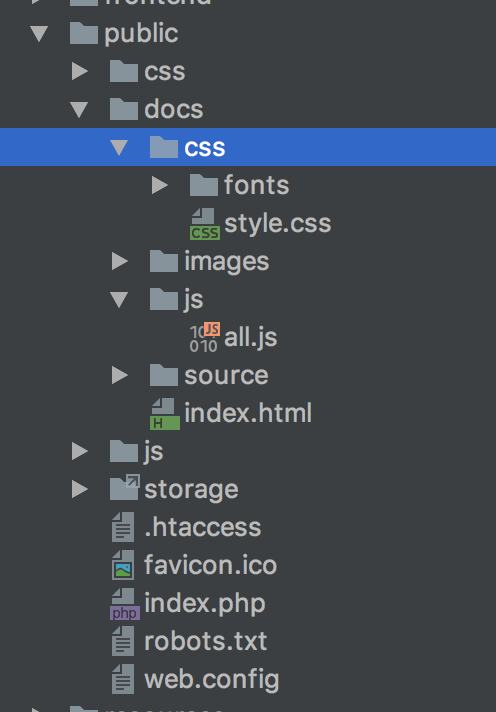Collapse the public folder arrow
The height and width of the screenshot is (712, 496).
39,34
